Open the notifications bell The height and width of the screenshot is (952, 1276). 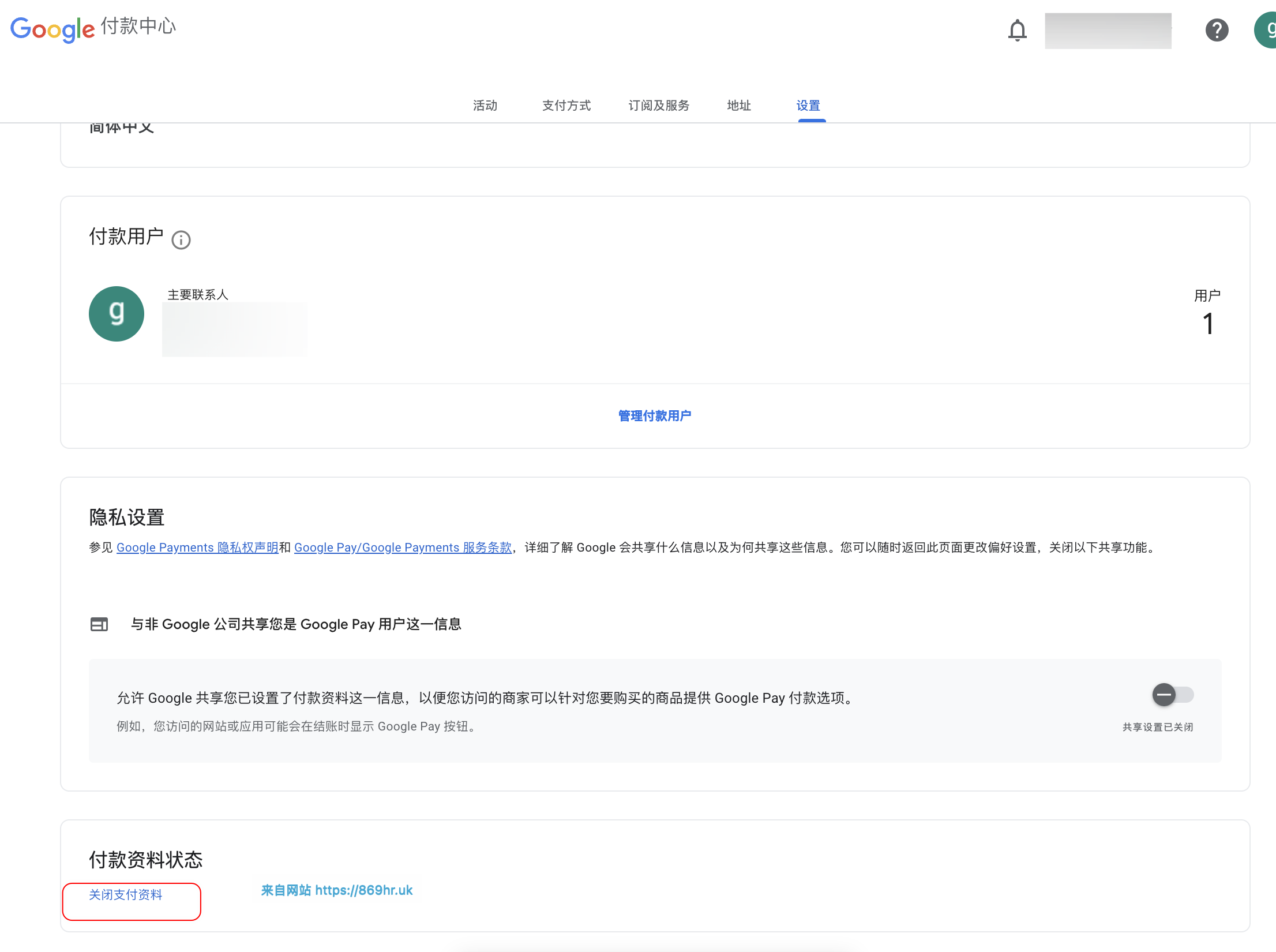click(x=1017, y=30)
